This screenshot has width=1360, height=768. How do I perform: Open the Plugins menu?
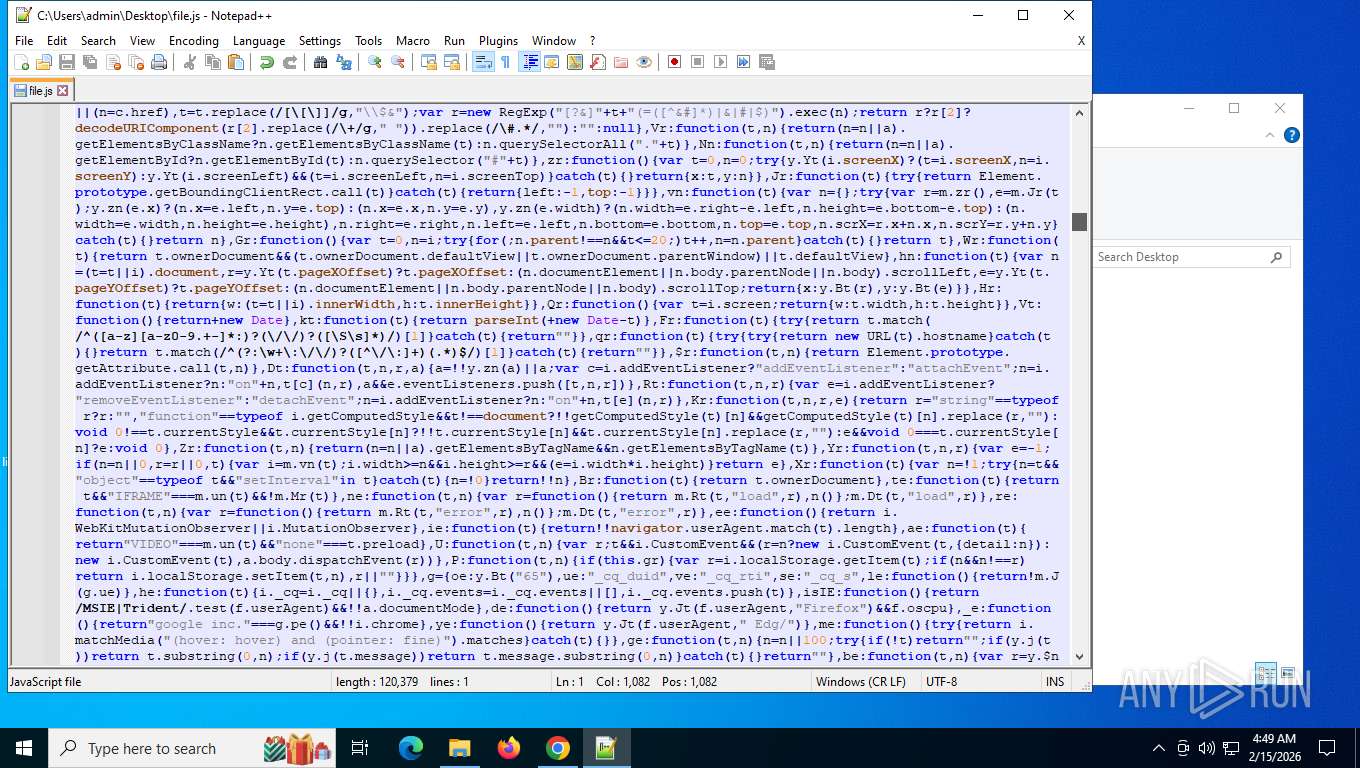[x=498, y=41]
